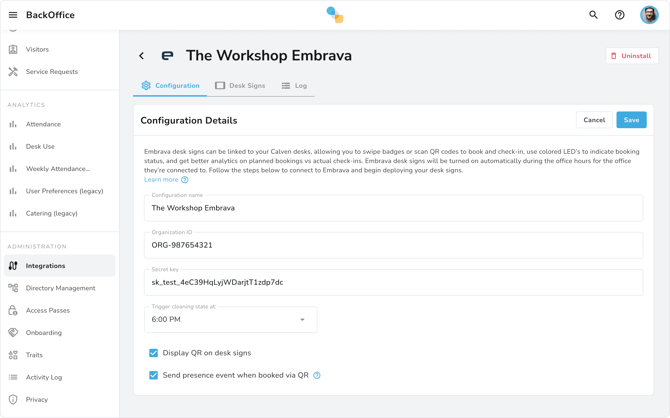The width and height of the screenshot is (670, 418).
Task: Click the Attendance chart icon
Action: tap(13, 124)
